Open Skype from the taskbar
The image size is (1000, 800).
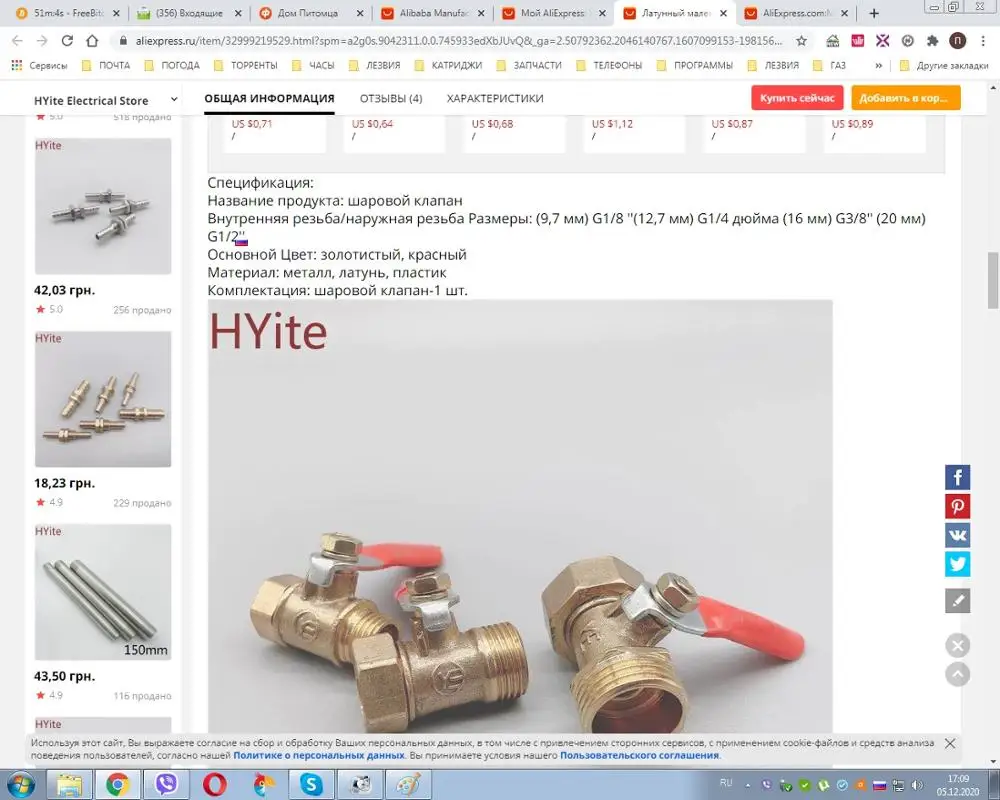tap(311, 784)
